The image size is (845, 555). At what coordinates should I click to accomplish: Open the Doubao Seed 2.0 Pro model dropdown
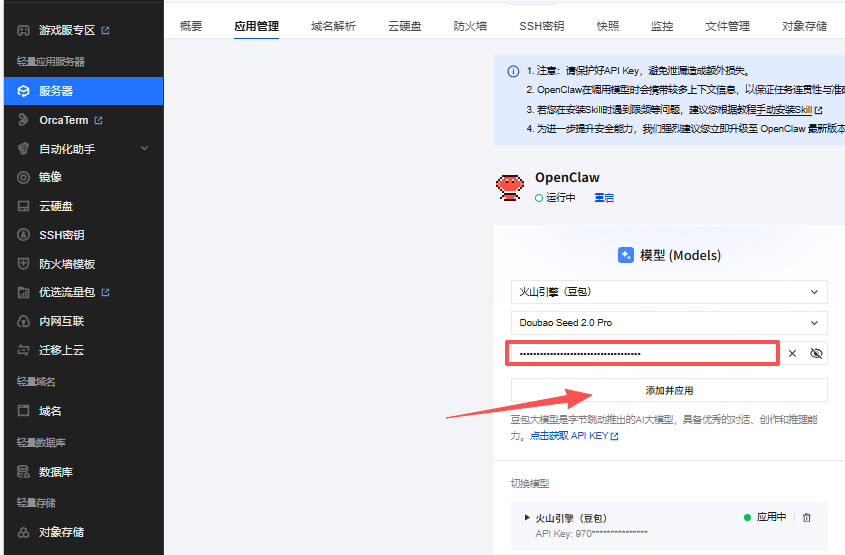669,323
